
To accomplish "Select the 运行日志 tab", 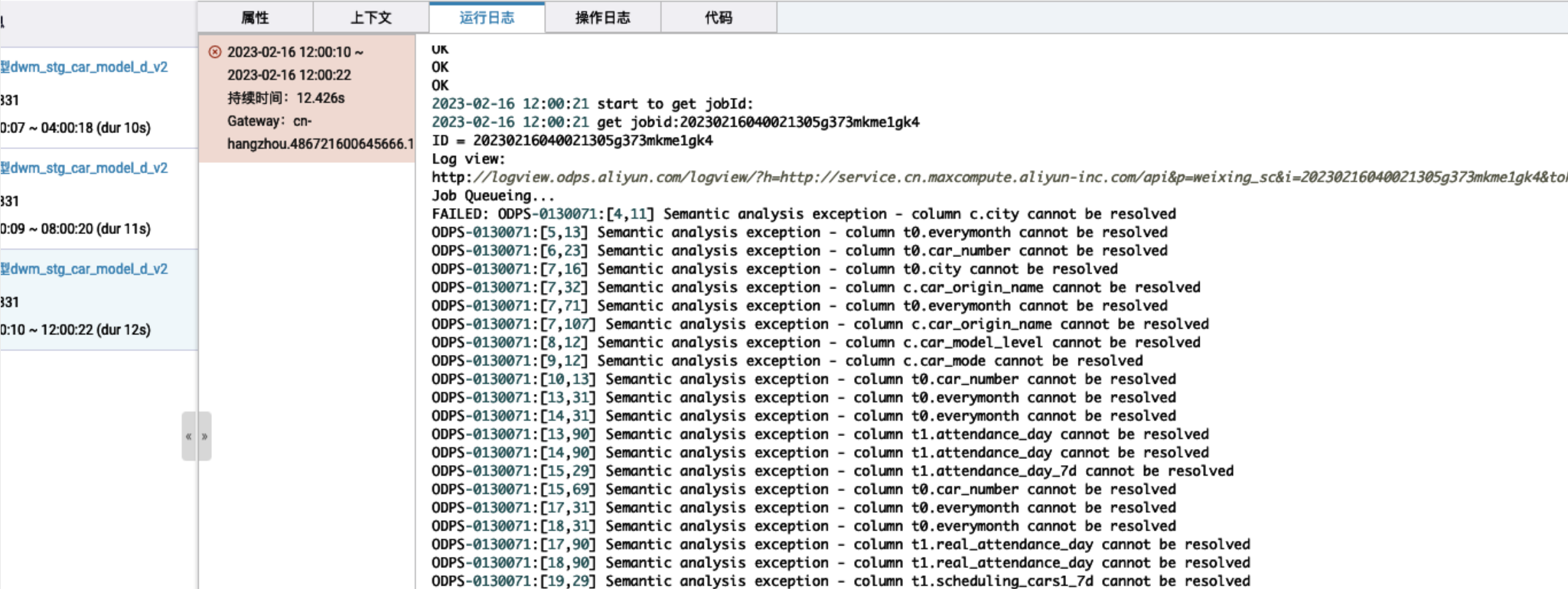I will click(x=487, y=18).
